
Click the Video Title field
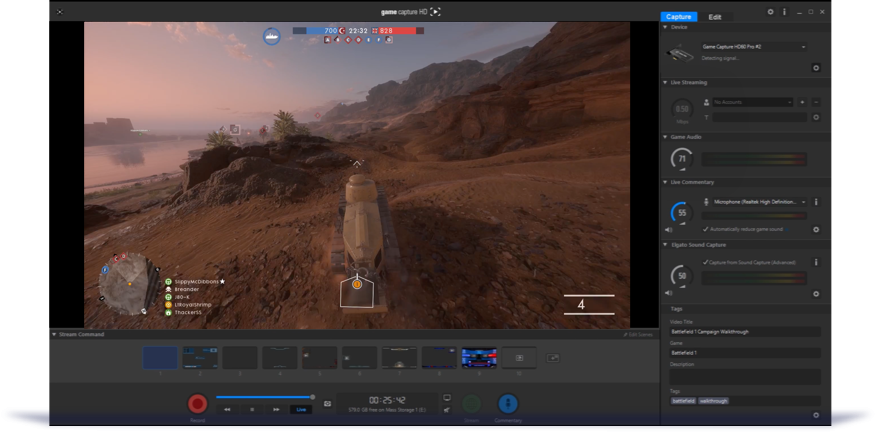745,331
